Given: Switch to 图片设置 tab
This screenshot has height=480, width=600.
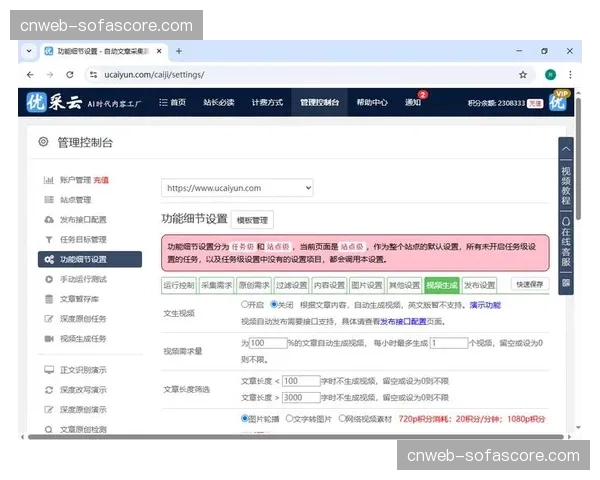Looking at the screenshot, I should click(367, 286).
